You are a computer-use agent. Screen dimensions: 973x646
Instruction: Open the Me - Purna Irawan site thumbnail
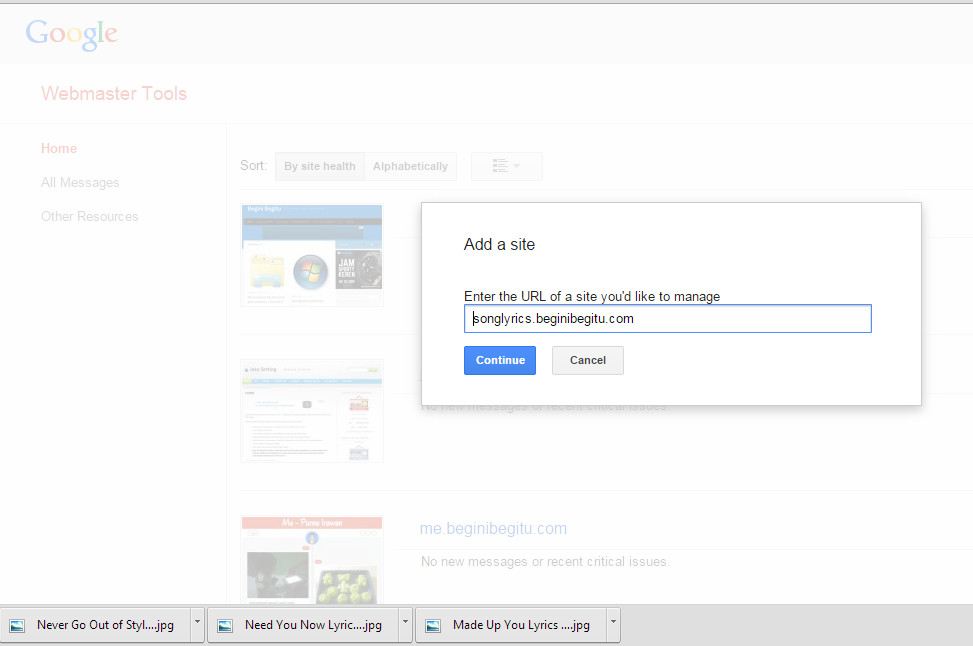(312, 560)
